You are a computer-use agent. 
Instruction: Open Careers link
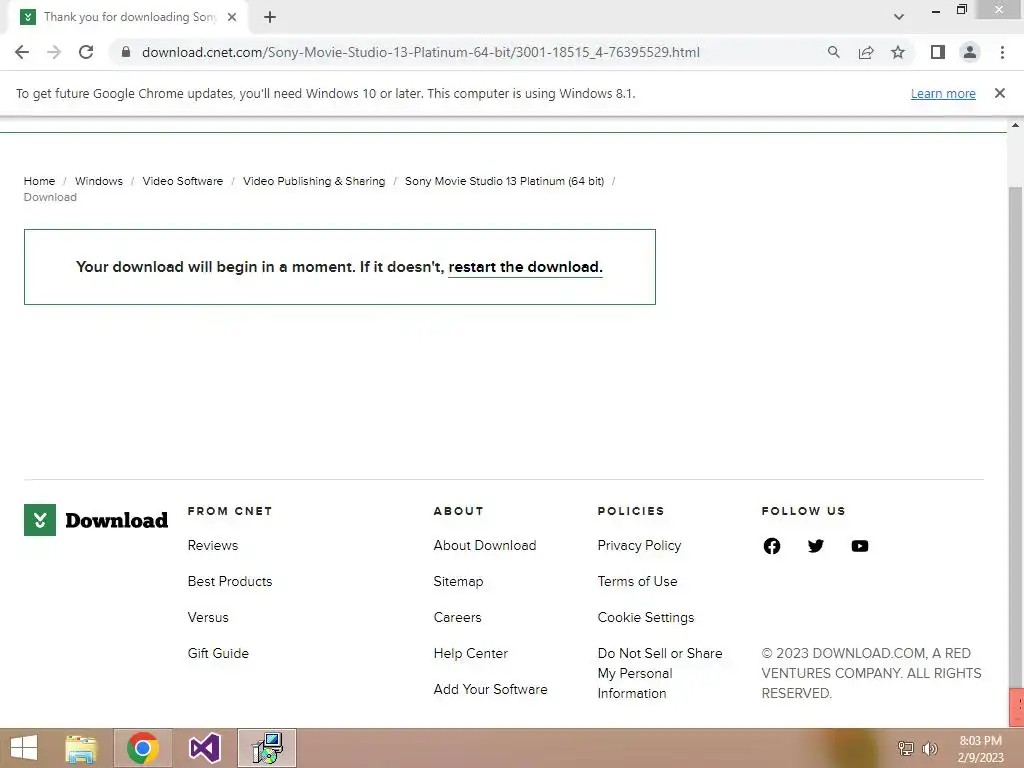click(457, 617)
